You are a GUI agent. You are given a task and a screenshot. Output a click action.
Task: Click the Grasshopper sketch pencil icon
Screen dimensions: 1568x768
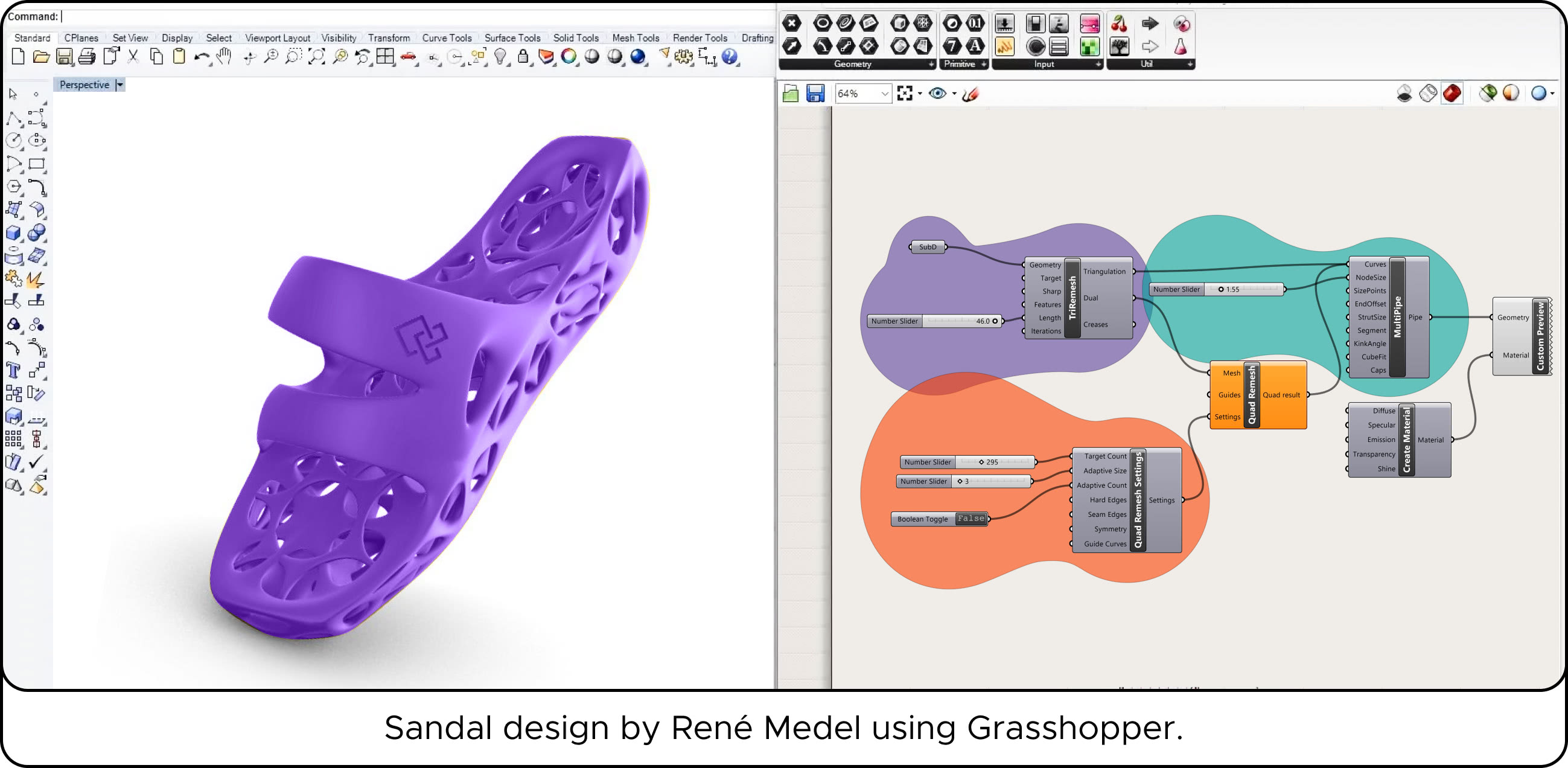[x=971, y=94]
